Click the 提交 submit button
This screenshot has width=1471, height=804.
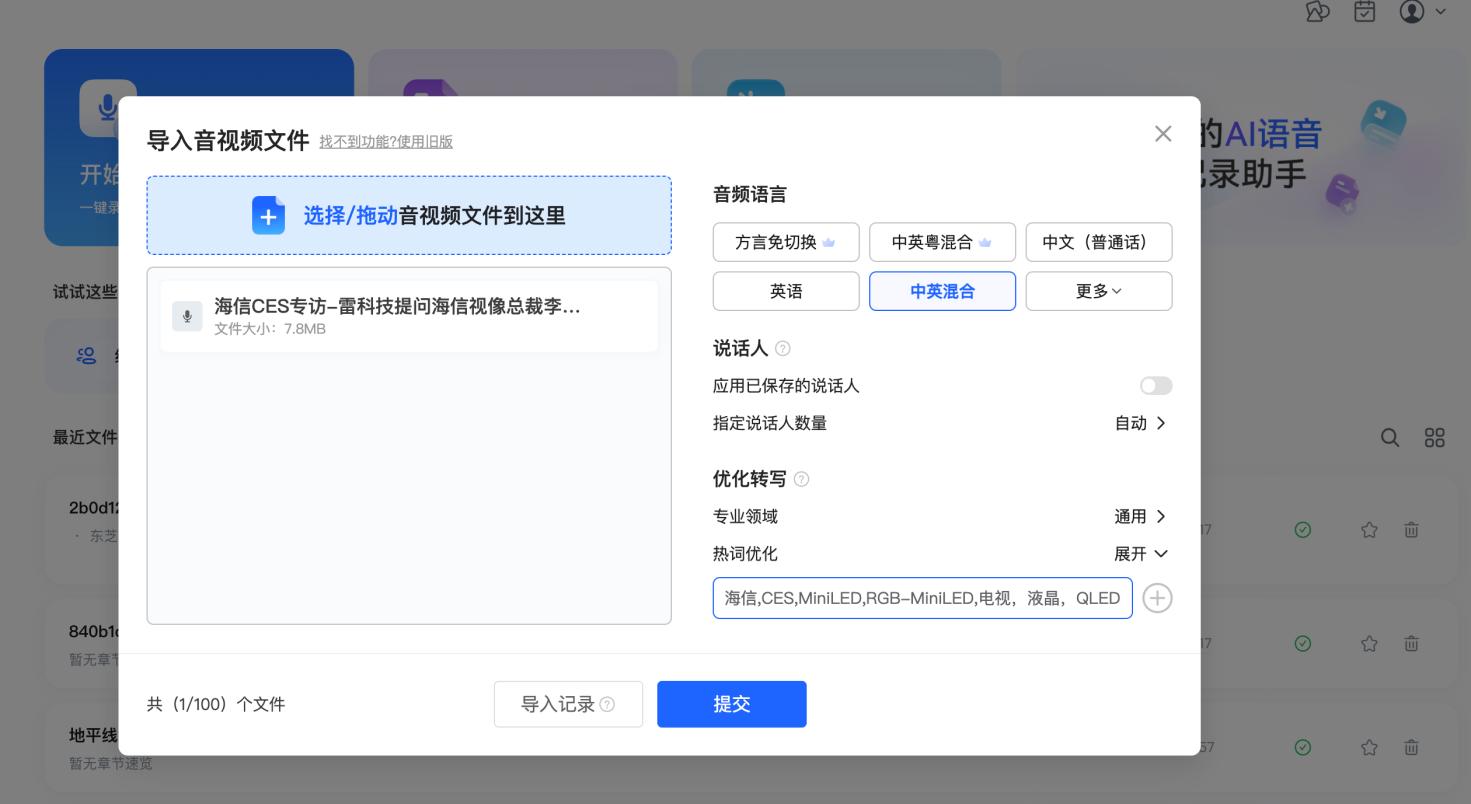click(x=731, y=704)
